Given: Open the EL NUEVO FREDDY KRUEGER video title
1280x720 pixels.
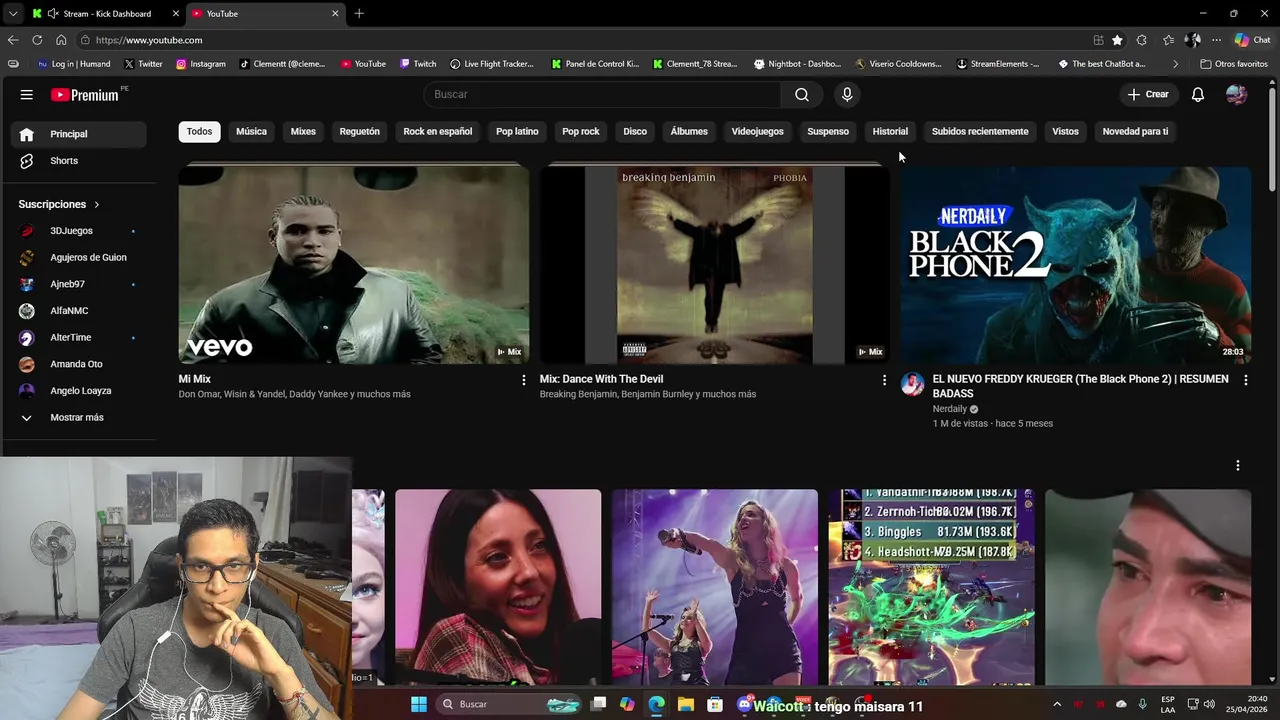Looking at the screenshot, I should (1080, 386).
